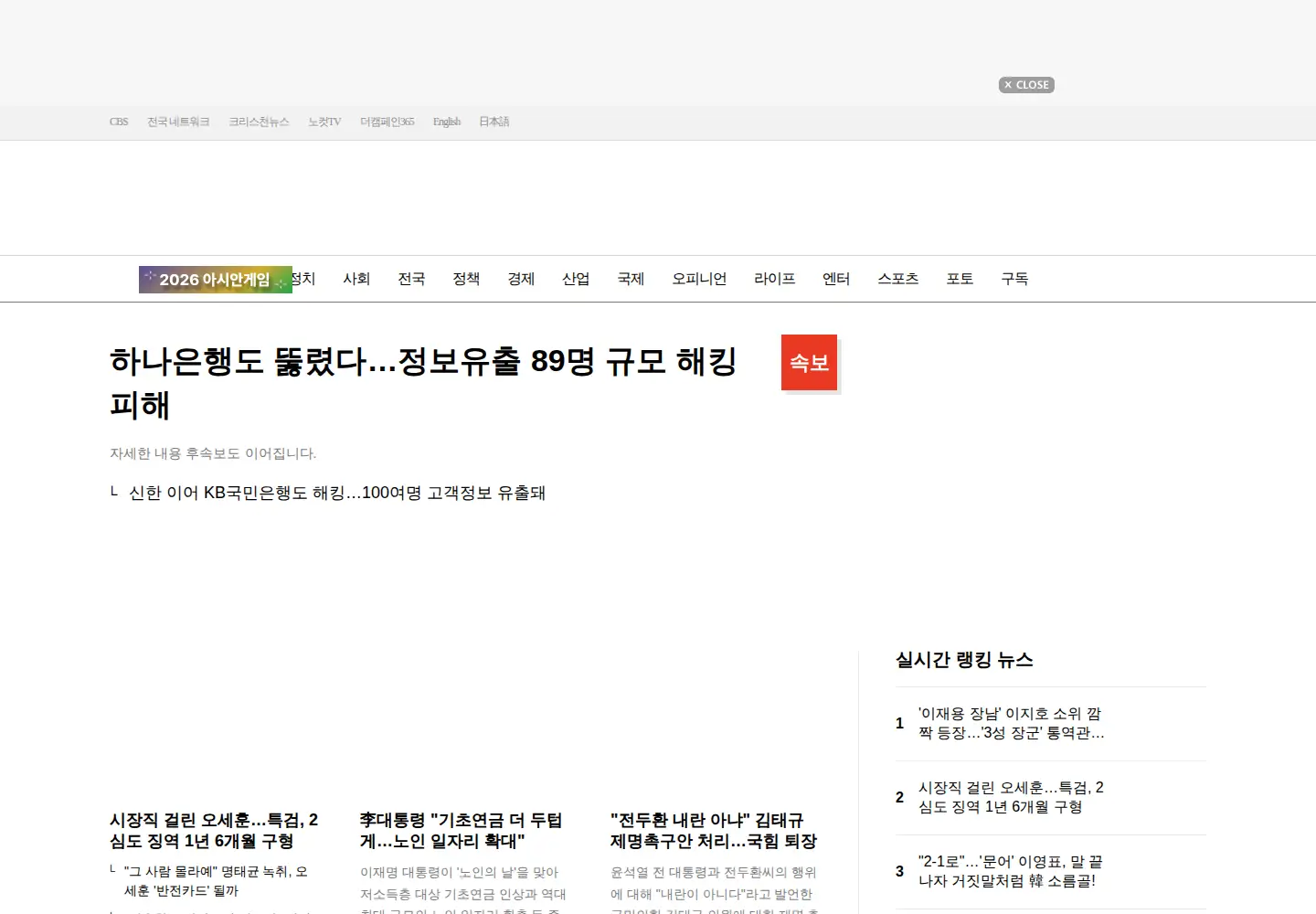Open related story about KB국민은행 해킹
Screen dimensions: 1316x914
click(x=337, y=493)
